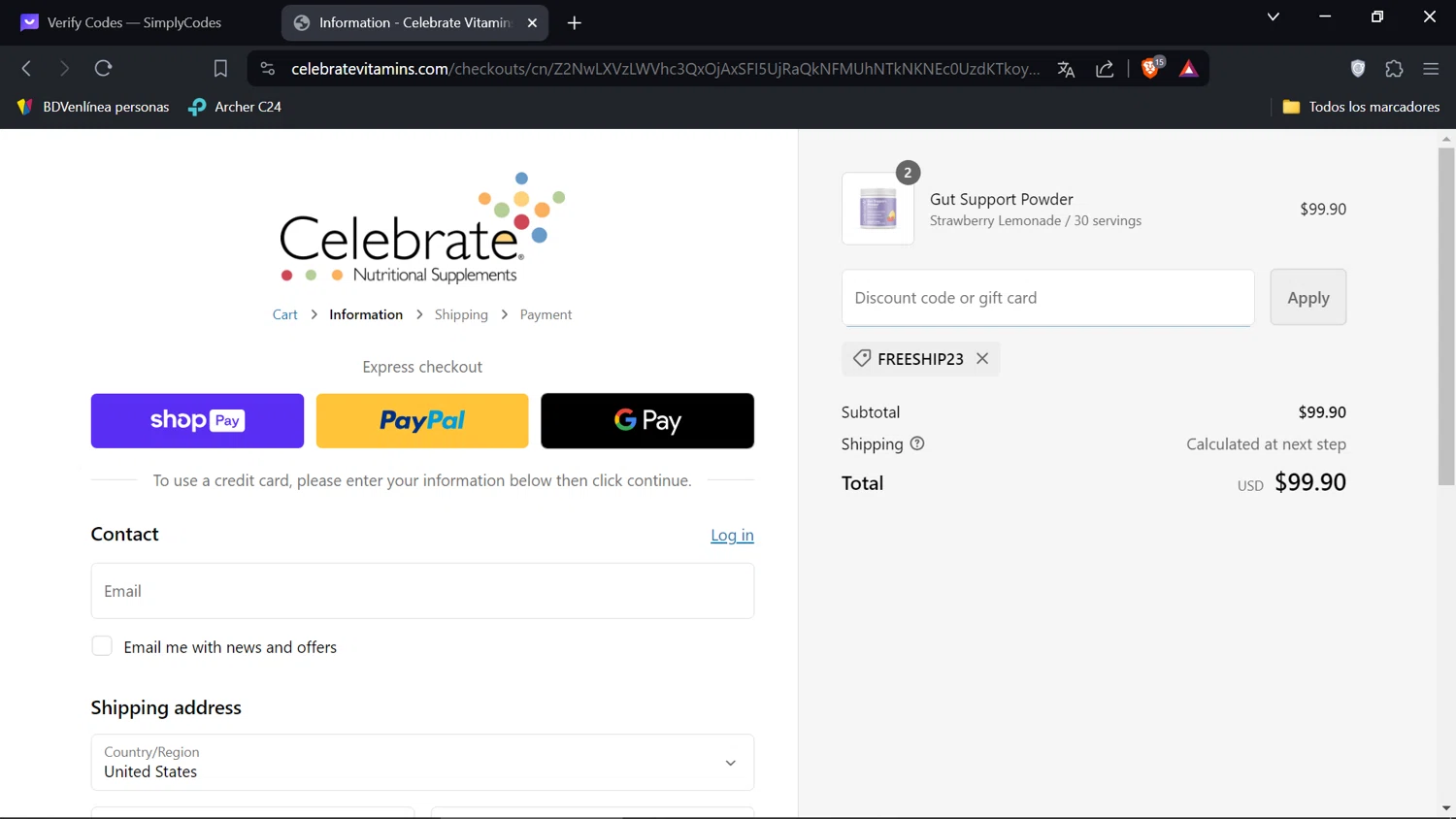Click the page vertical scrollbar thumb
The height and width of the screenshot is (819, 1456).
[1445, 311]
